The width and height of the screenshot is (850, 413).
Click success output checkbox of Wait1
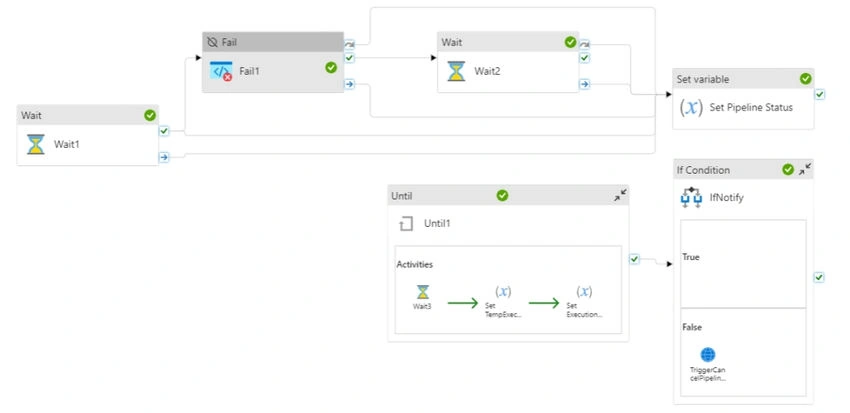pos(164,131)
